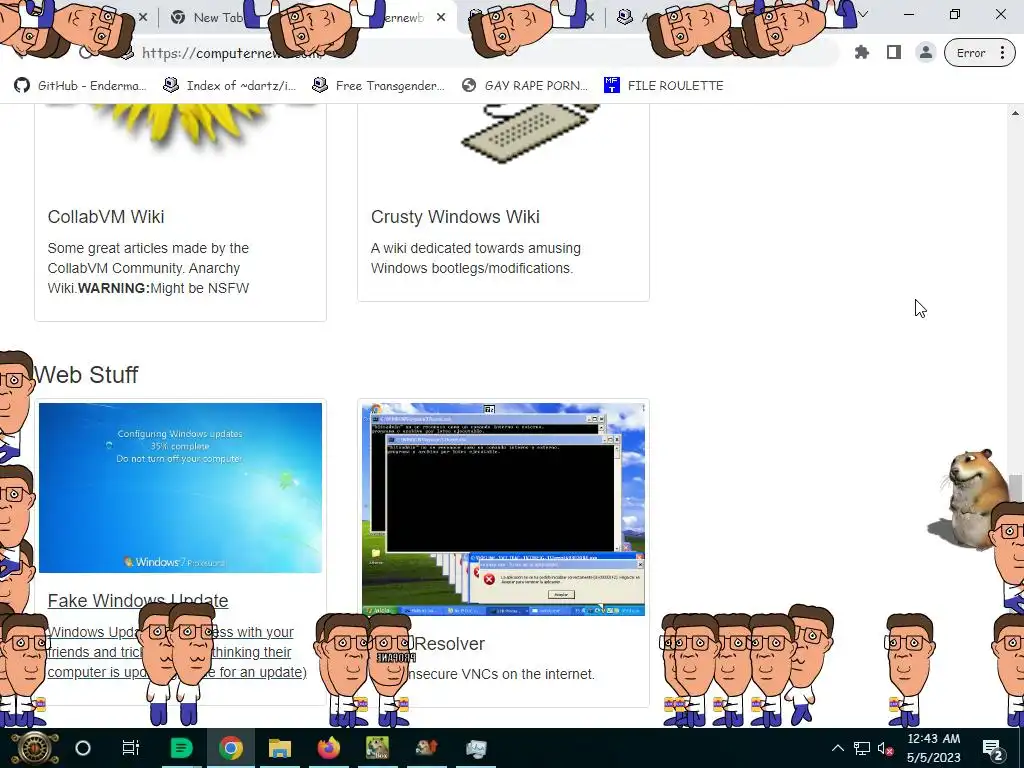The width and height of the screenshot is (1024, 768).
Task: Click the Chrome taskbar icon
Action: tap(231, 748)
